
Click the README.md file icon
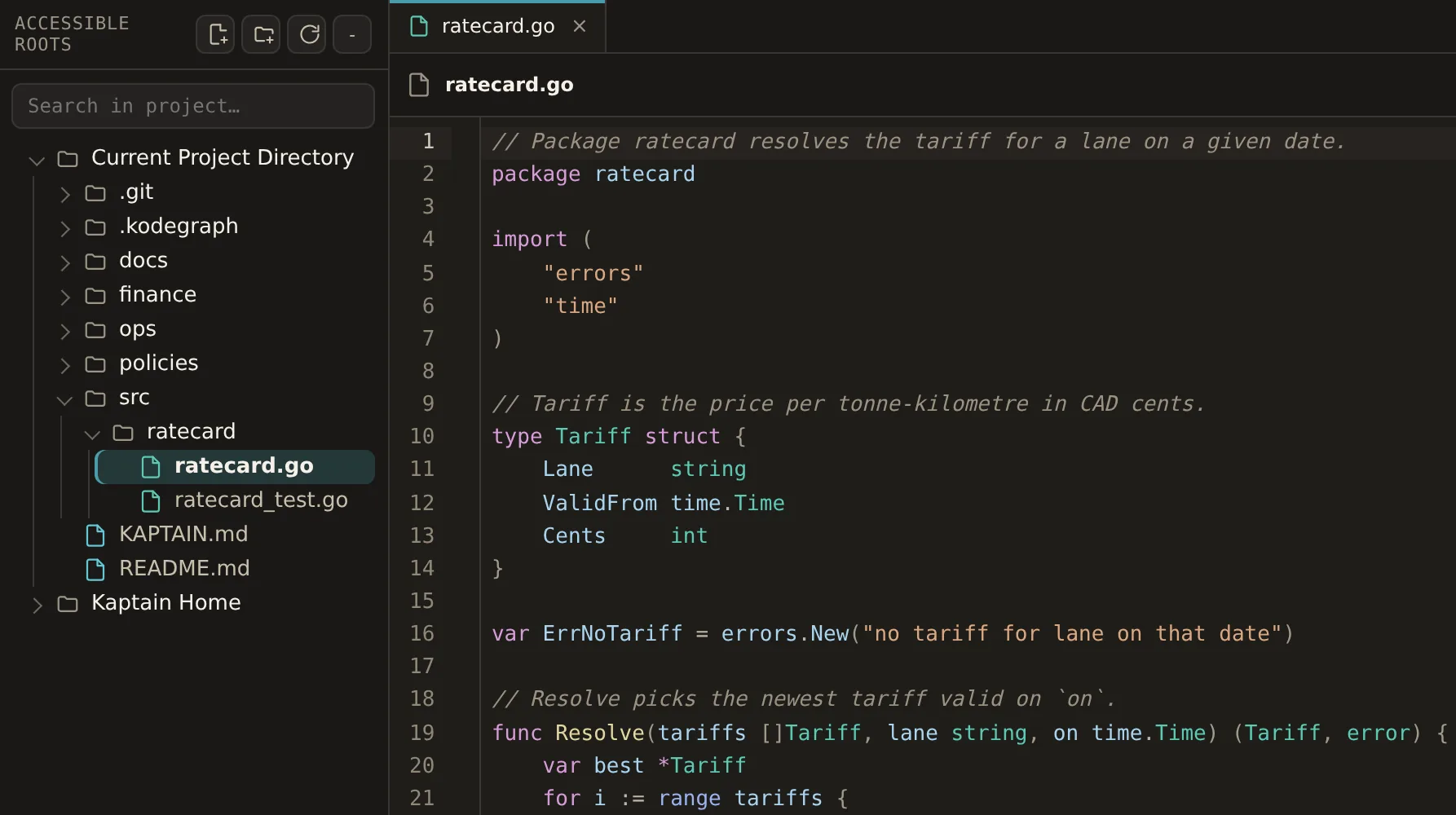coord(95,570)
